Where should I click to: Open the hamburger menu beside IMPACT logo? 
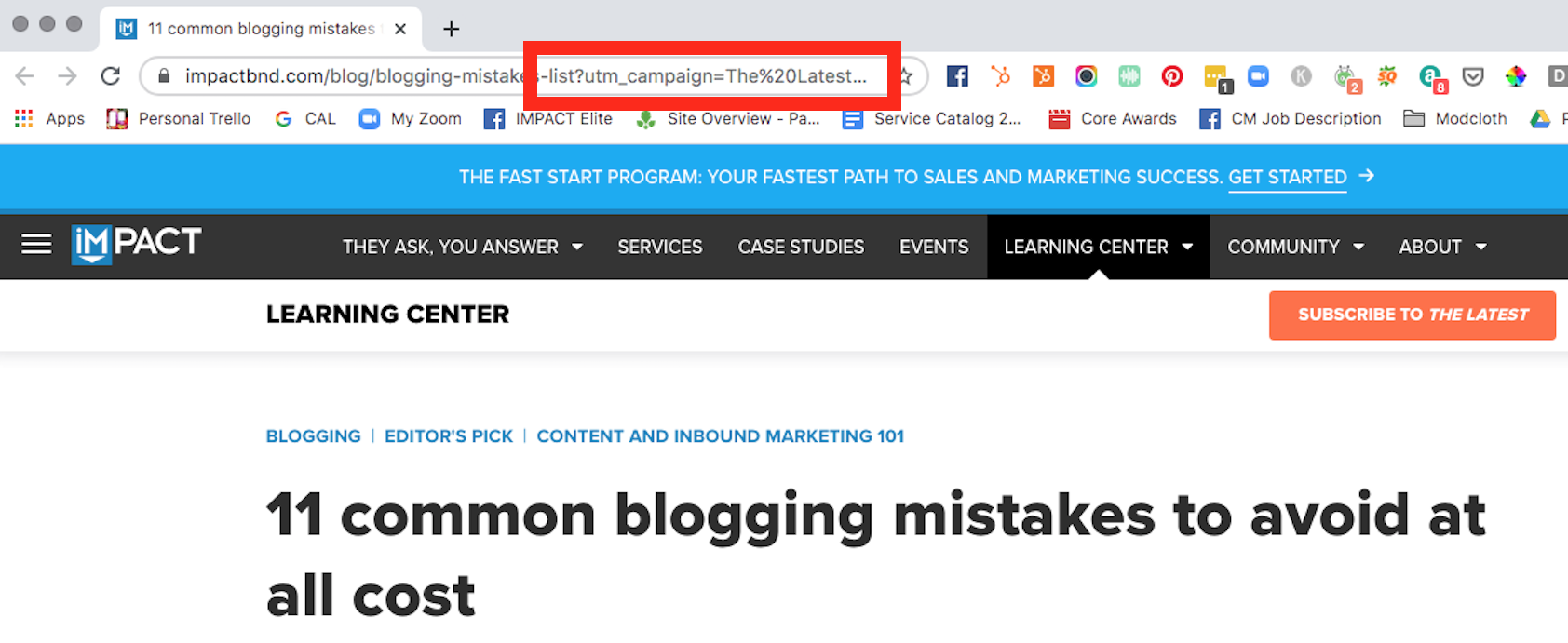coord(37,245)
